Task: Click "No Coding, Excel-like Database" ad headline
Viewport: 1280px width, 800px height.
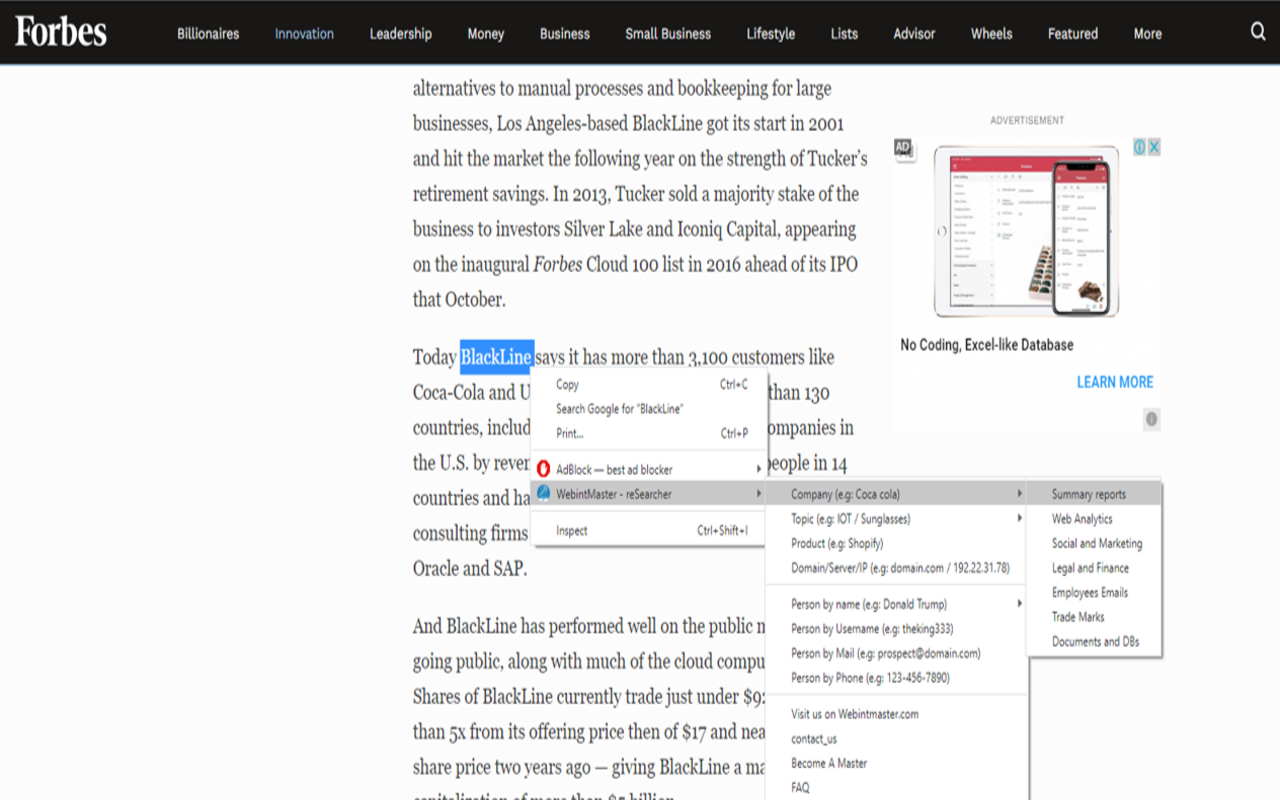Action: point(987,345)
